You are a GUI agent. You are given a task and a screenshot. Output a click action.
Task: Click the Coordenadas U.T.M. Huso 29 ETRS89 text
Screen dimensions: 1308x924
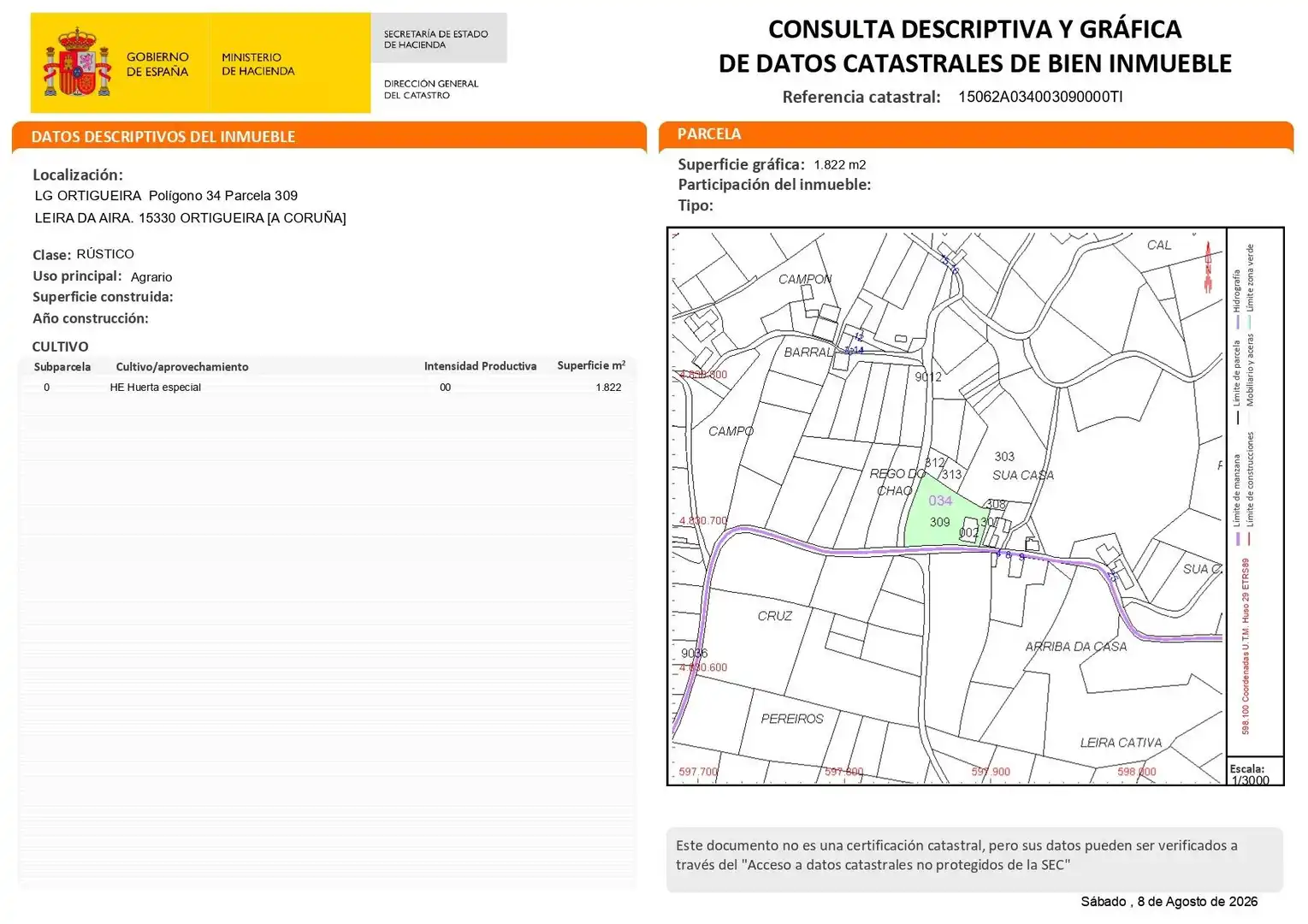(1246, 646)
